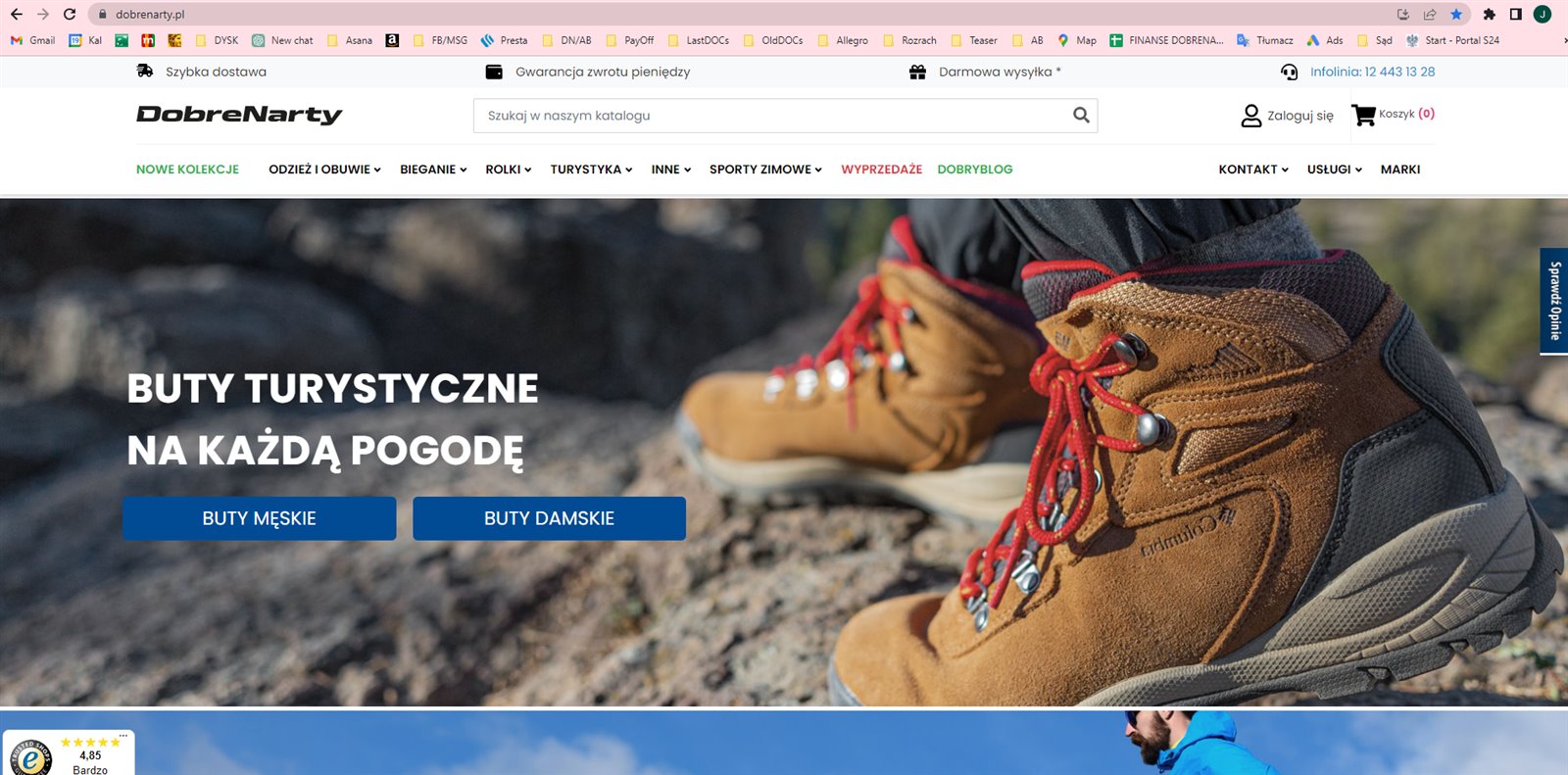The image size is (1568, 775).
Task: Open Gmail bookmark in bookmarks bar
Action: click(x=32, y=40)
